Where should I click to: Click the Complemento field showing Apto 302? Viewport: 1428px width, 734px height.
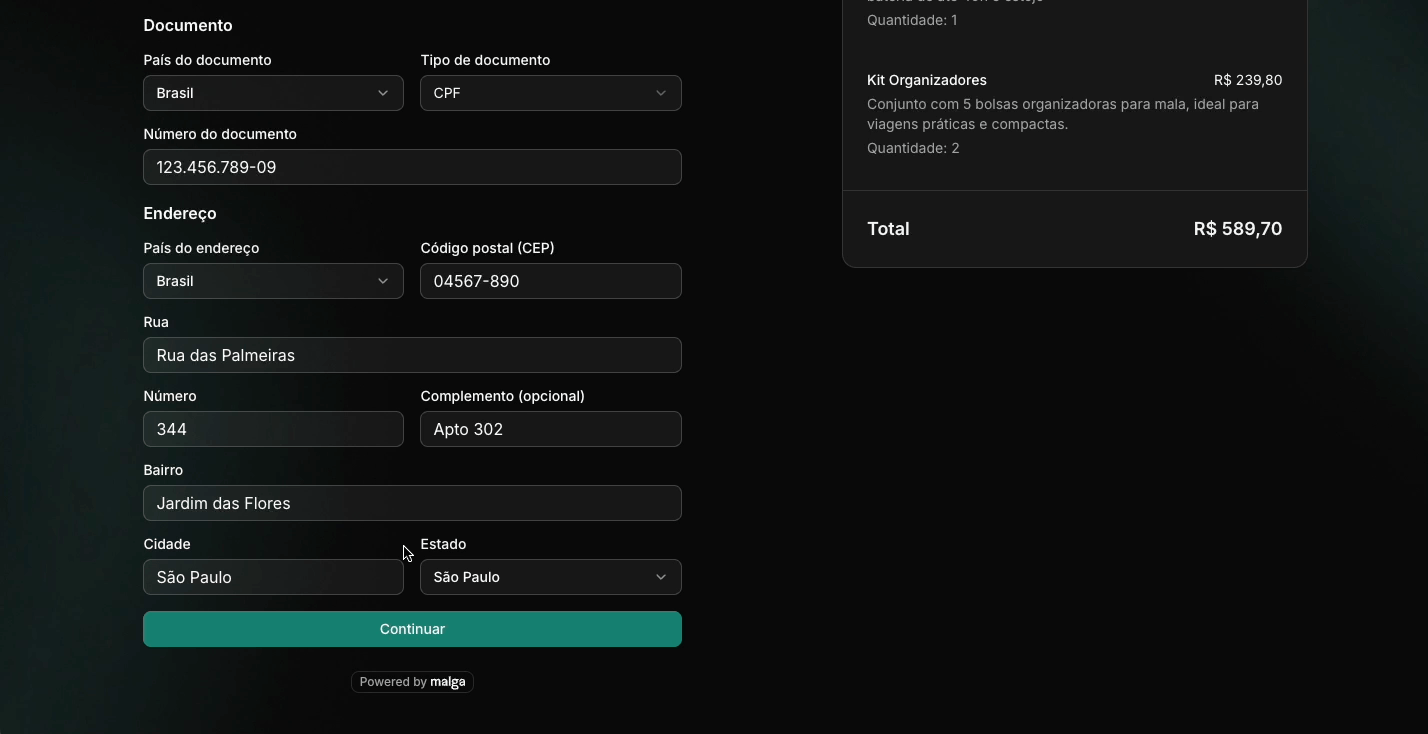coord(550,429)
